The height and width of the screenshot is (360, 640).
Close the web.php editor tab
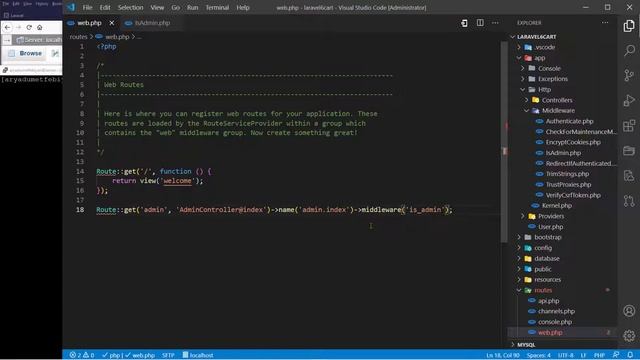(x=112, y=23)
